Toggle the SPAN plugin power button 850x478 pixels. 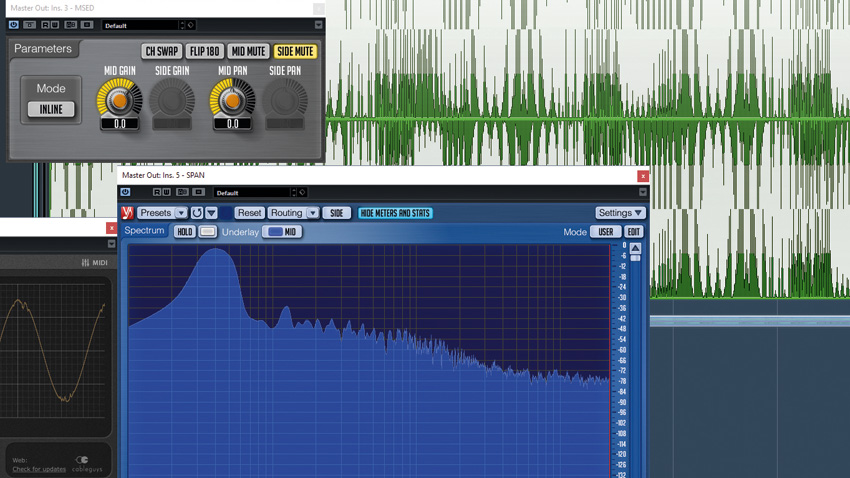click(125, 192)
